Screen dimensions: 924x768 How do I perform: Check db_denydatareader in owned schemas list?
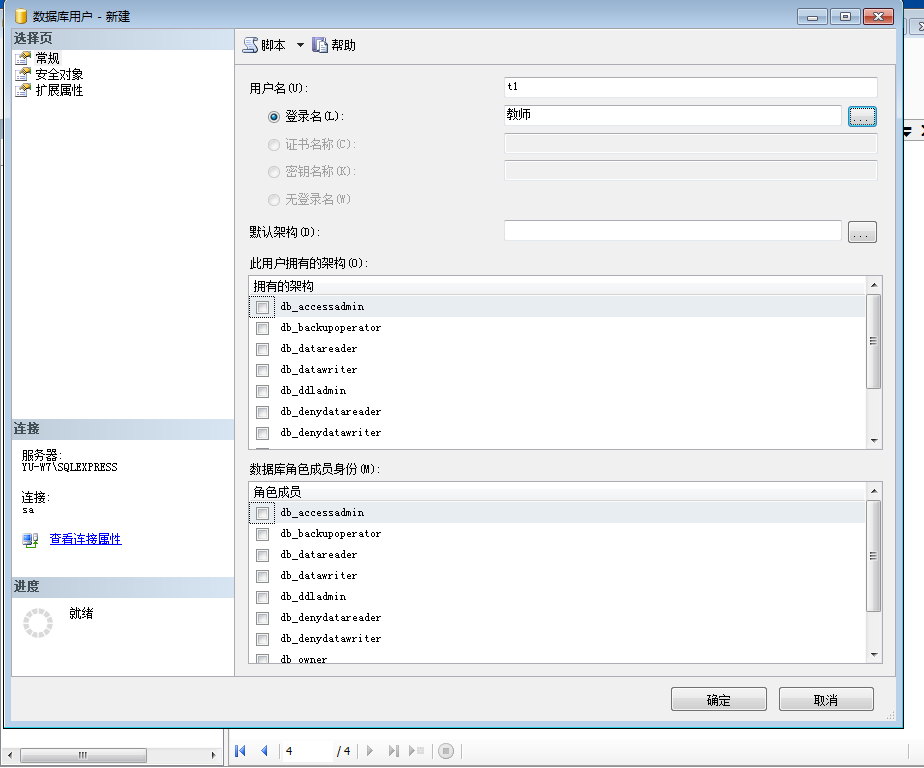point(262,412)
